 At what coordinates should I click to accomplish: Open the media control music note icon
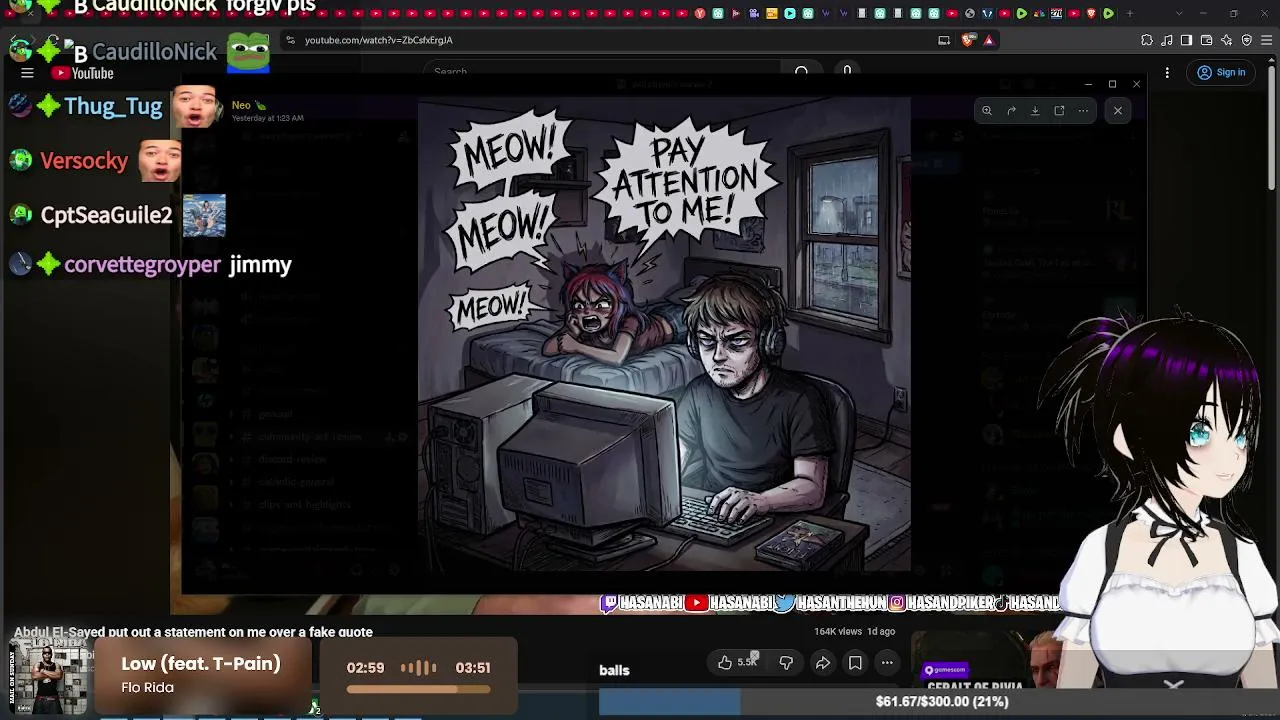coord(1167,40)
